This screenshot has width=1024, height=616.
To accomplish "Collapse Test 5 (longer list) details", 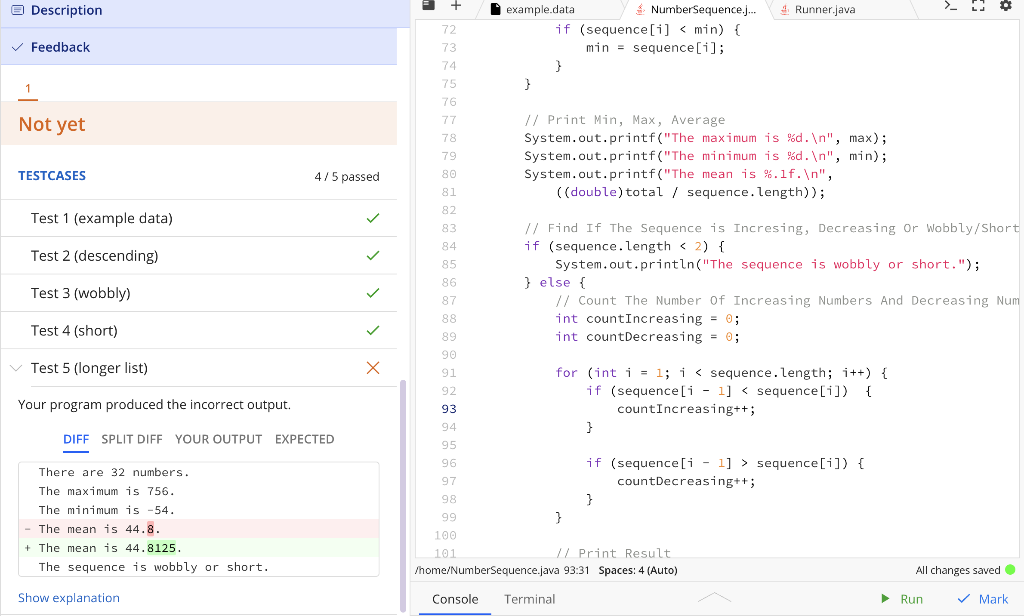I will [x=16, y=368].
